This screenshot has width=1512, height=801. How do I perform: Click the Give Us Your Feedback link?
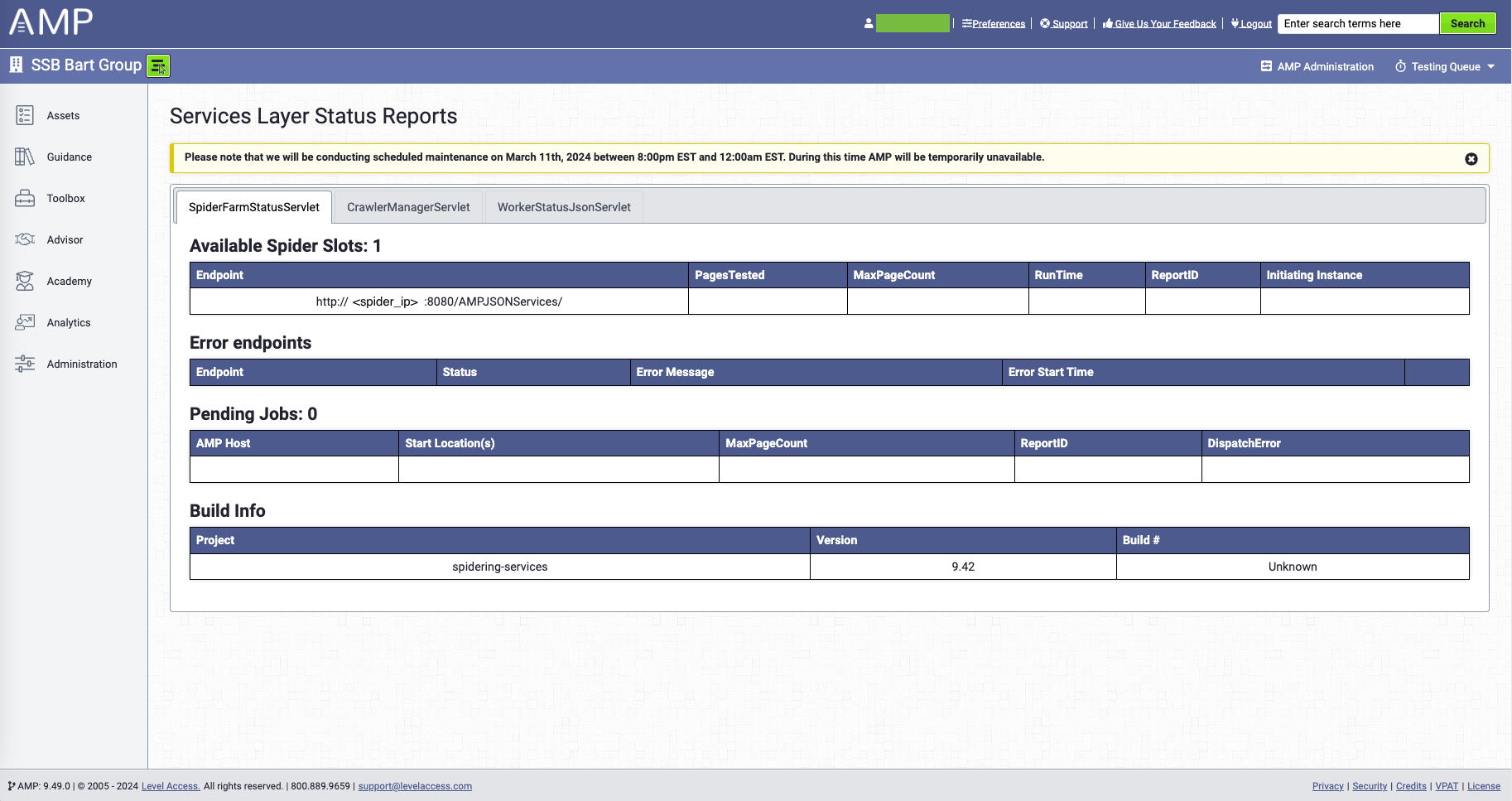[x=1159, y=23]
